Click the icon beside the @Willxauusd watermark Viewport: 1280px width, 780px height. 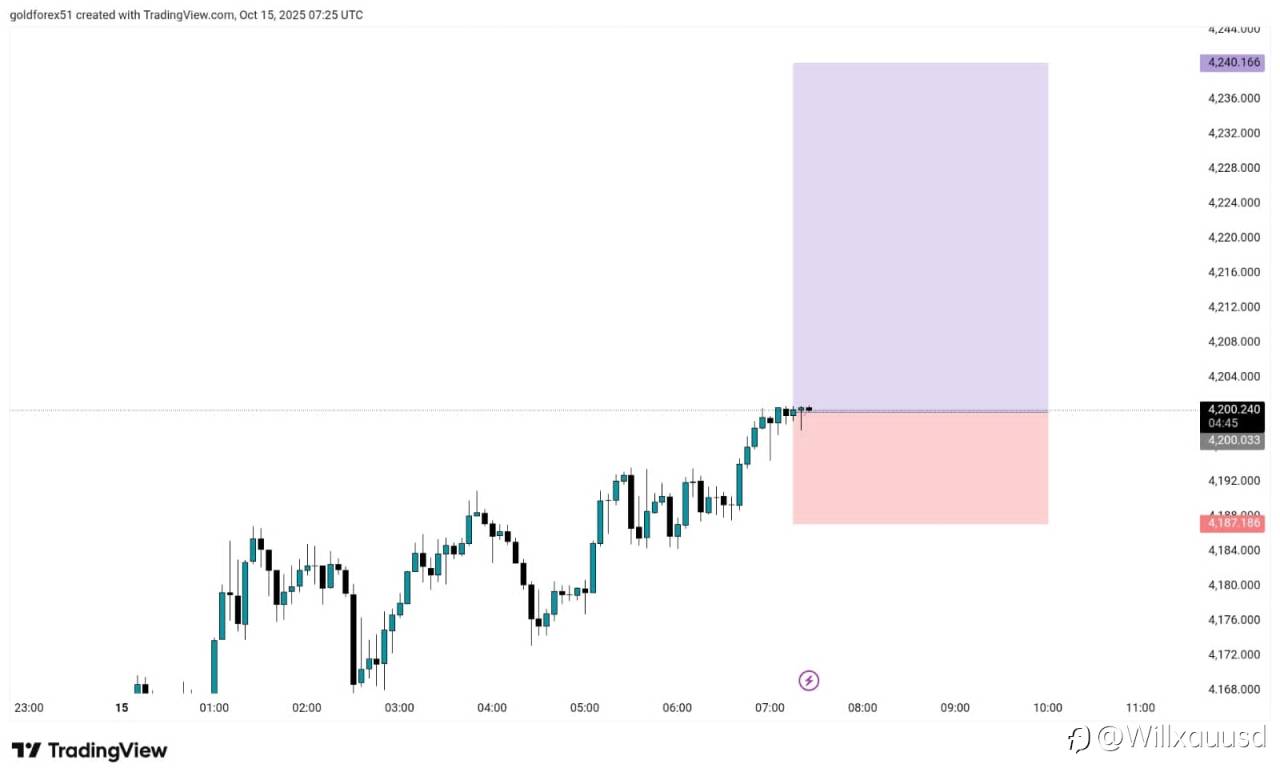(1079, 740)
